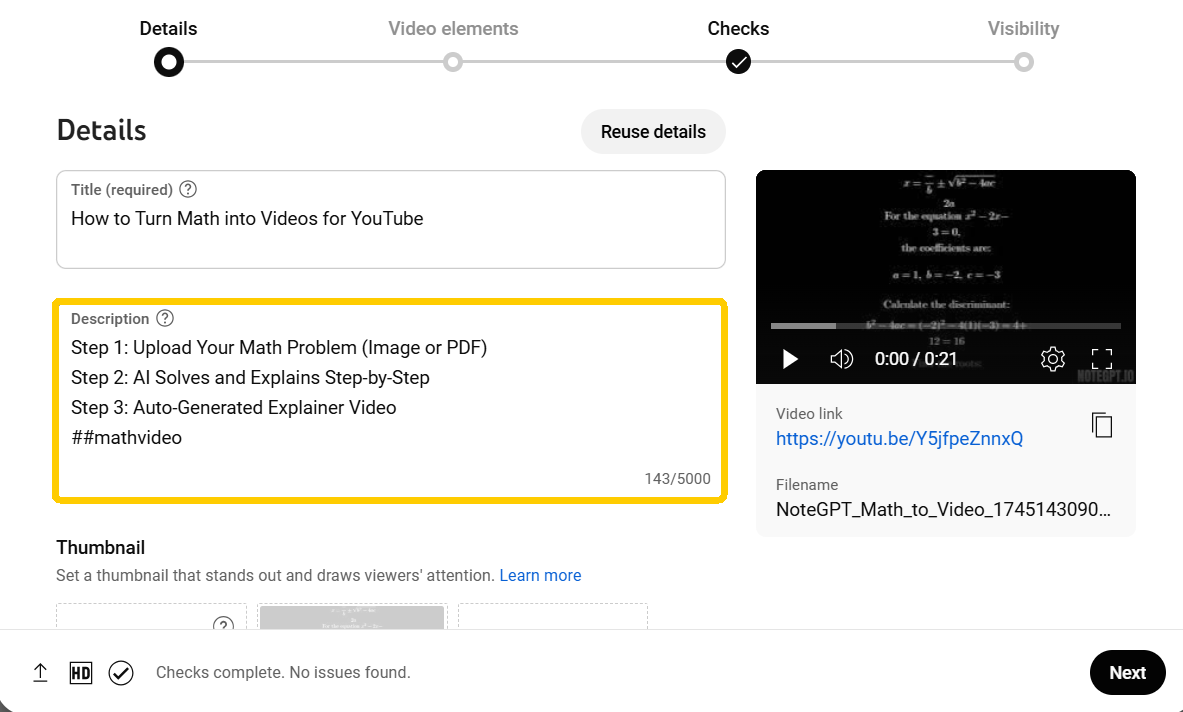Jump to the Checks step indicator
This screenshot has width=1183, height=712.
[x=738, y=62]
